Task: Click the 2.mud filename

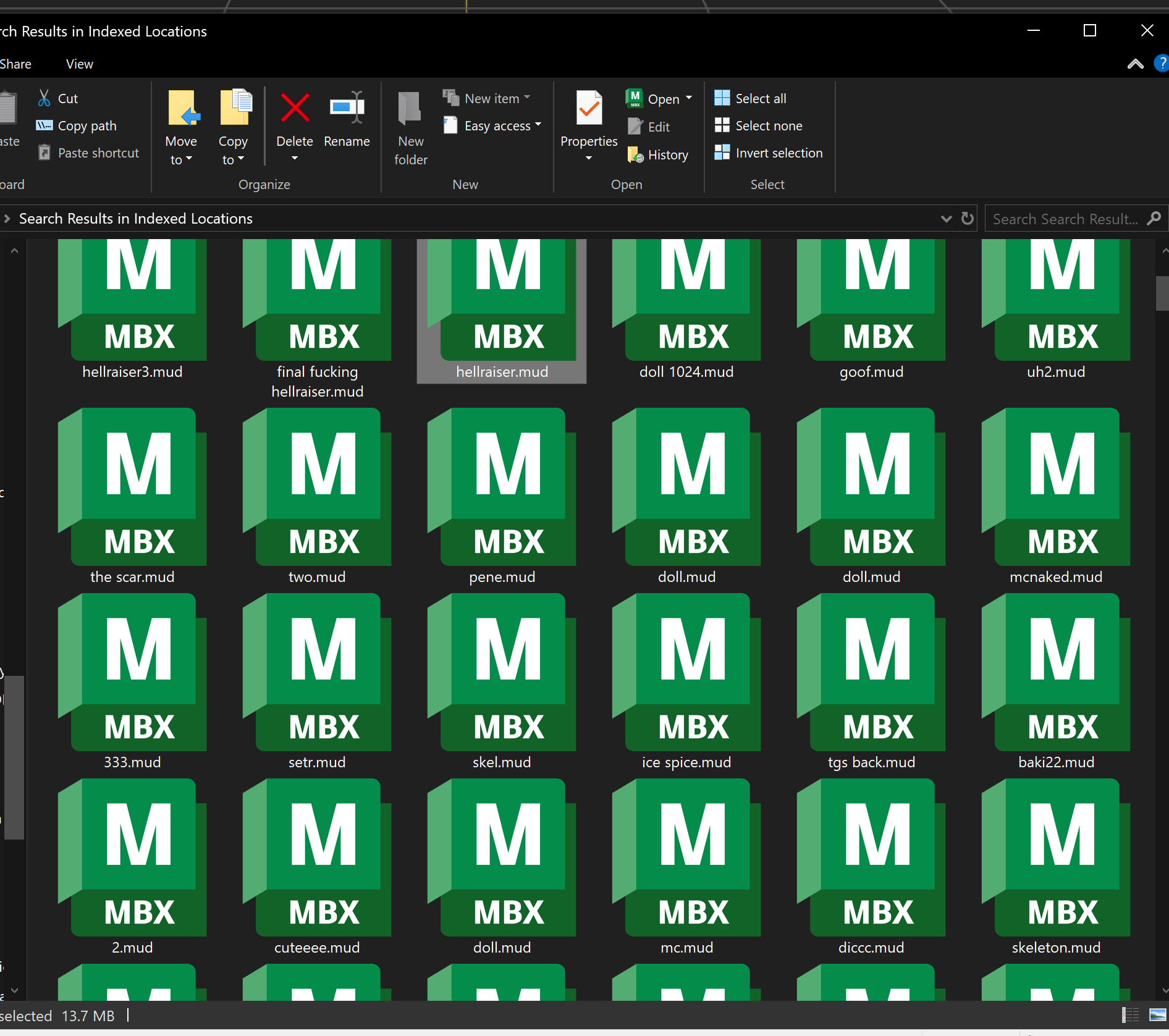Action: [132, 948]
